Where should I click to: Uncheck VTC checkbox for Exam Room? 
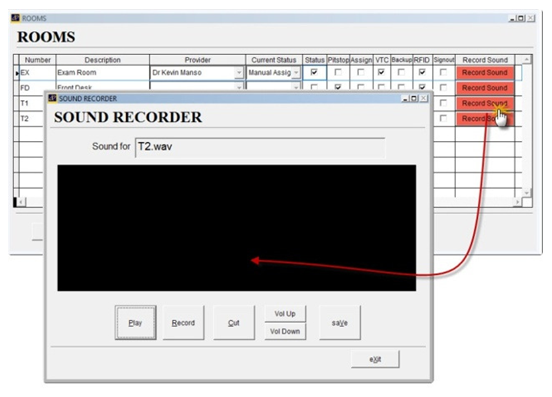[x=381, y=72]
